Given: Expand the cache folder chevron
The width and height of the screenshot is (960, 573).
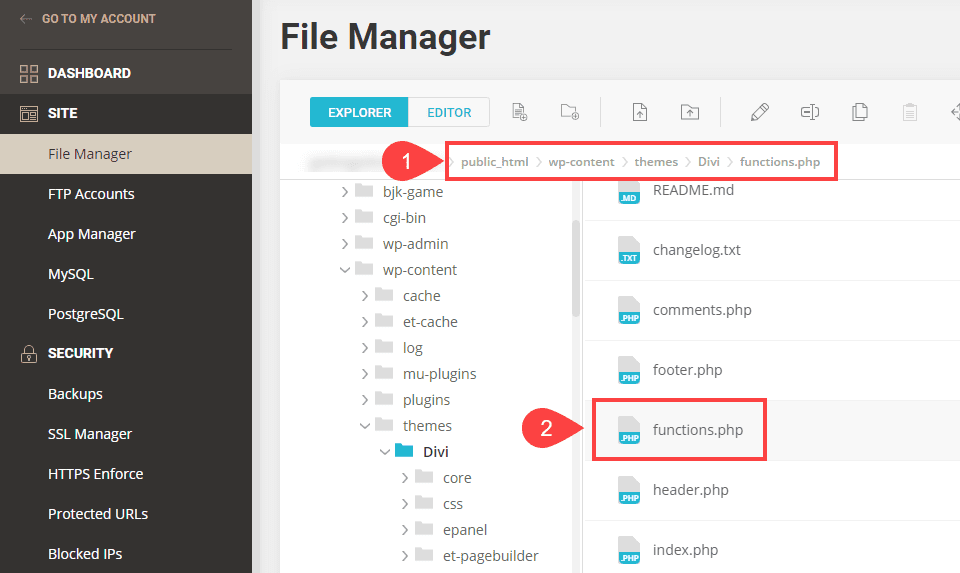Looking at the screenshot, I should (x=365, y=296).
